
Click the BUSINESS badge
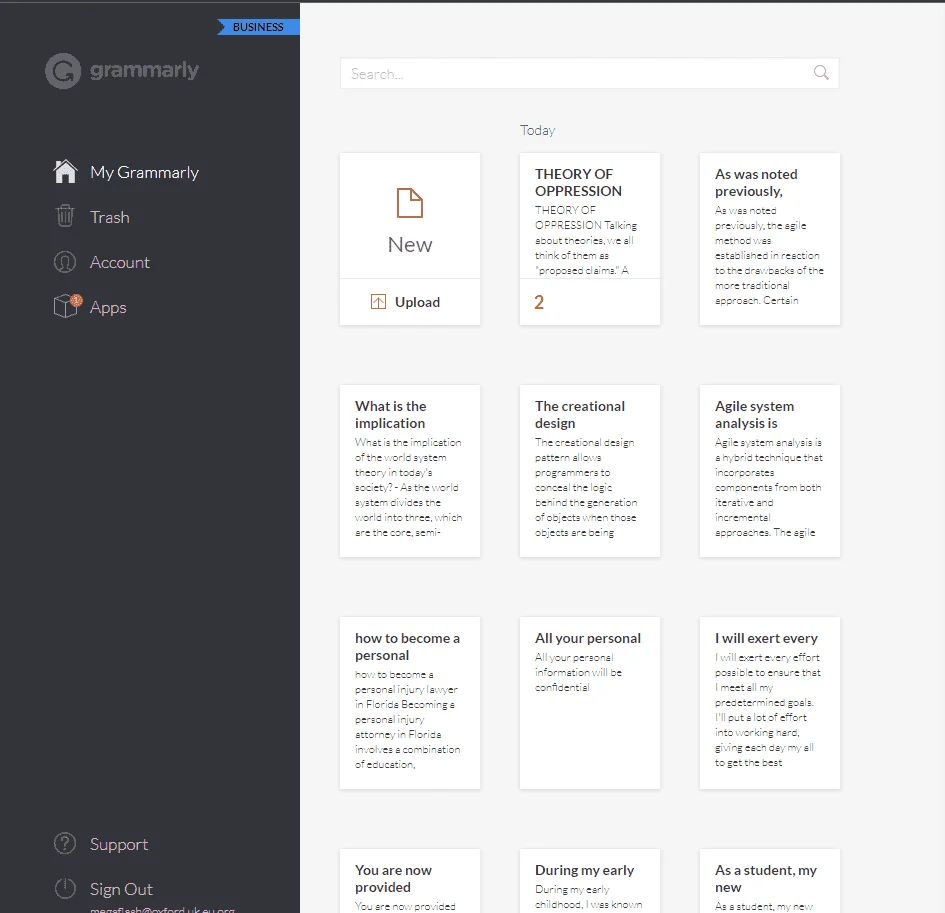coord(258,27)
